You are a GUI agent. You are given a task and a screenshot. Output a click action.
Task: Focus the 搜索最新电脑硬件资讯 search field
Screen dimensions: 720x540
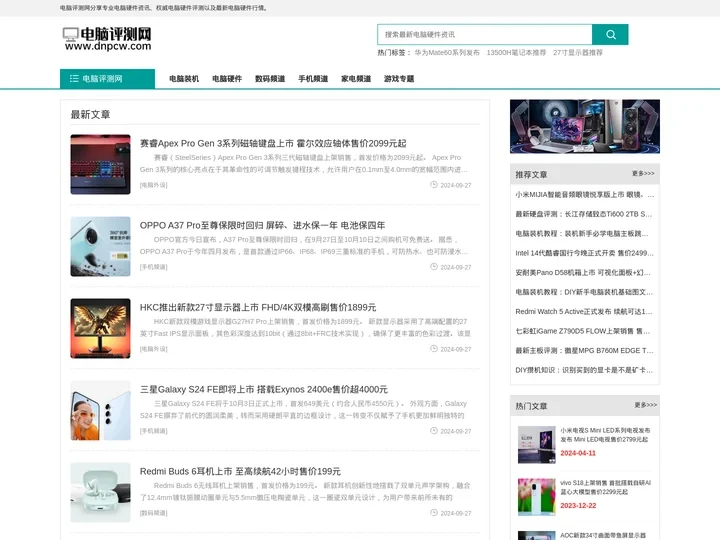[485, 34]
